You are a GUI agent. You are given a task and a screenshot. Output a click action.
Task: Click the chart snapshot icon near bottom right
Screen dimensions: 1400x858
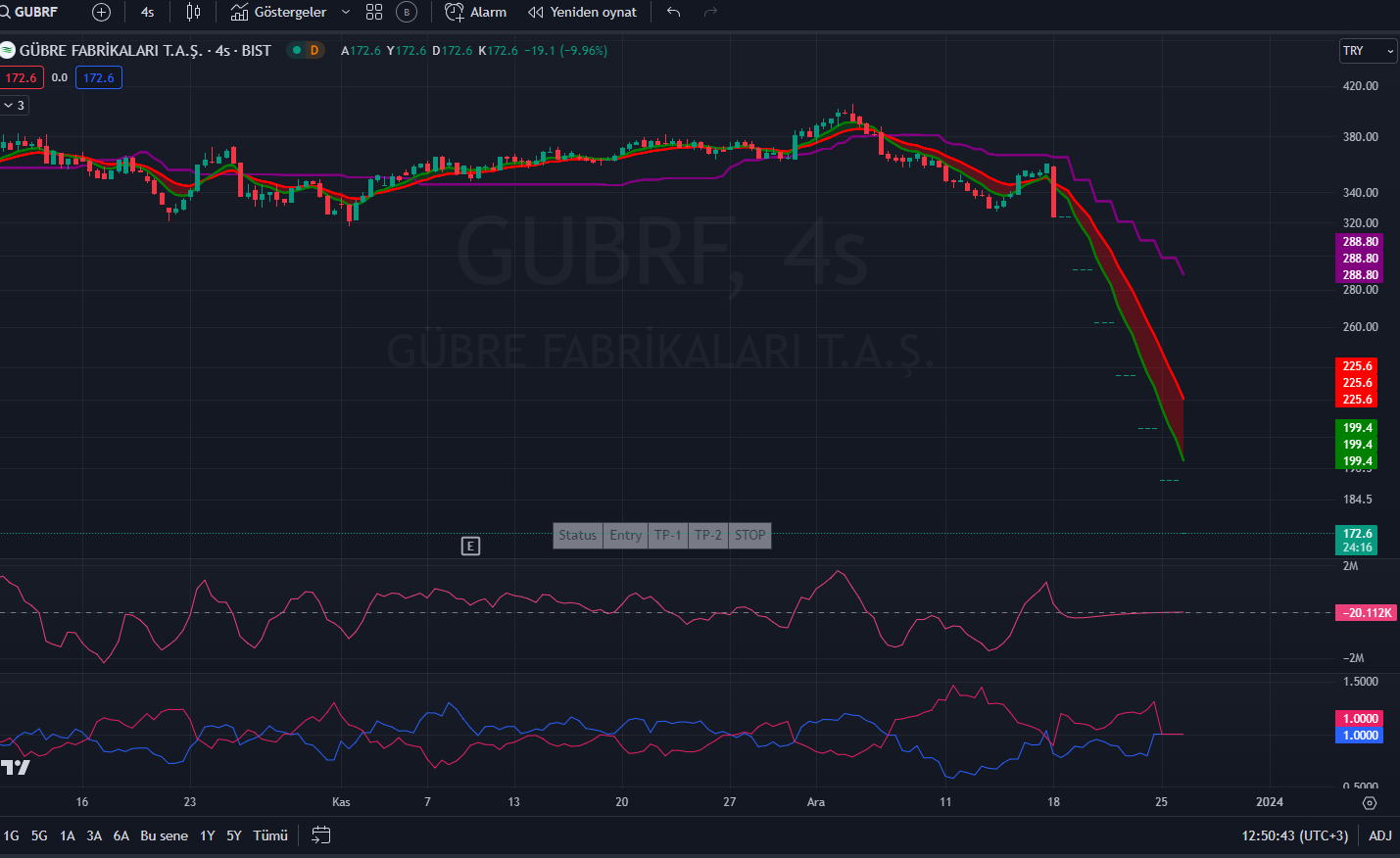coord(1370,802)
